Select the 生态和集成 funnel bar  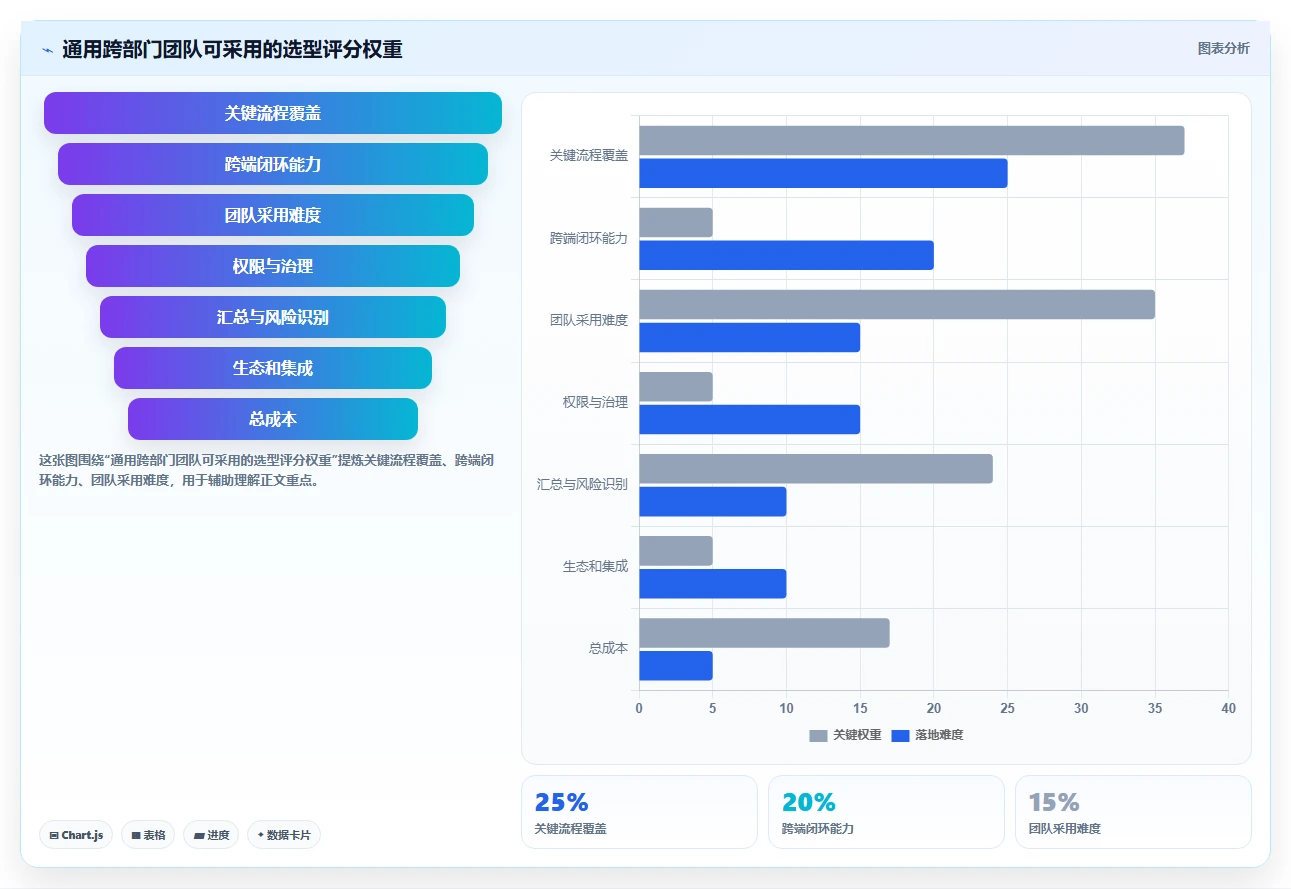[273, 368]
